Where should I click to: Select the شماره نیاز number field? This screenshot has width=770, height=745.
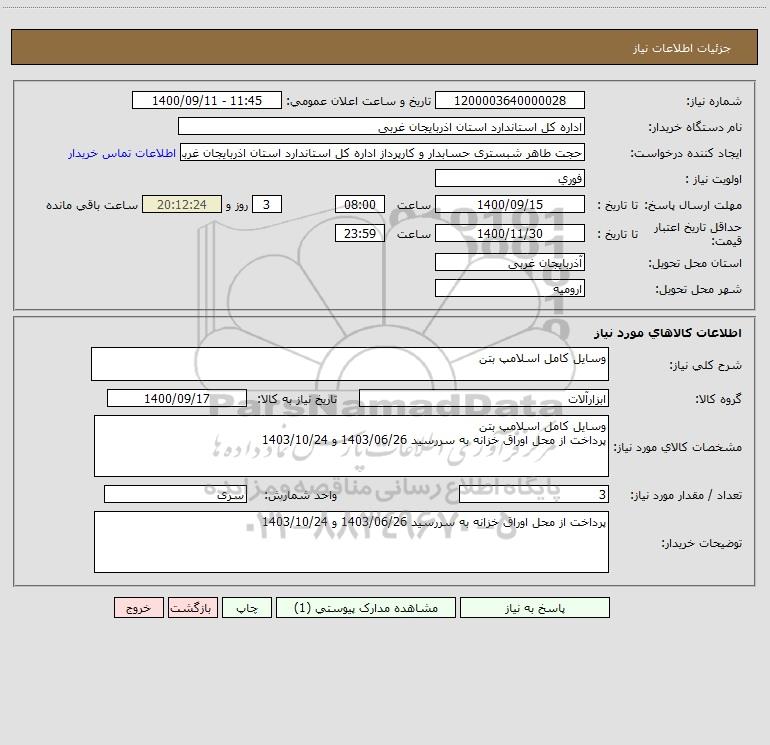point(510,101)
